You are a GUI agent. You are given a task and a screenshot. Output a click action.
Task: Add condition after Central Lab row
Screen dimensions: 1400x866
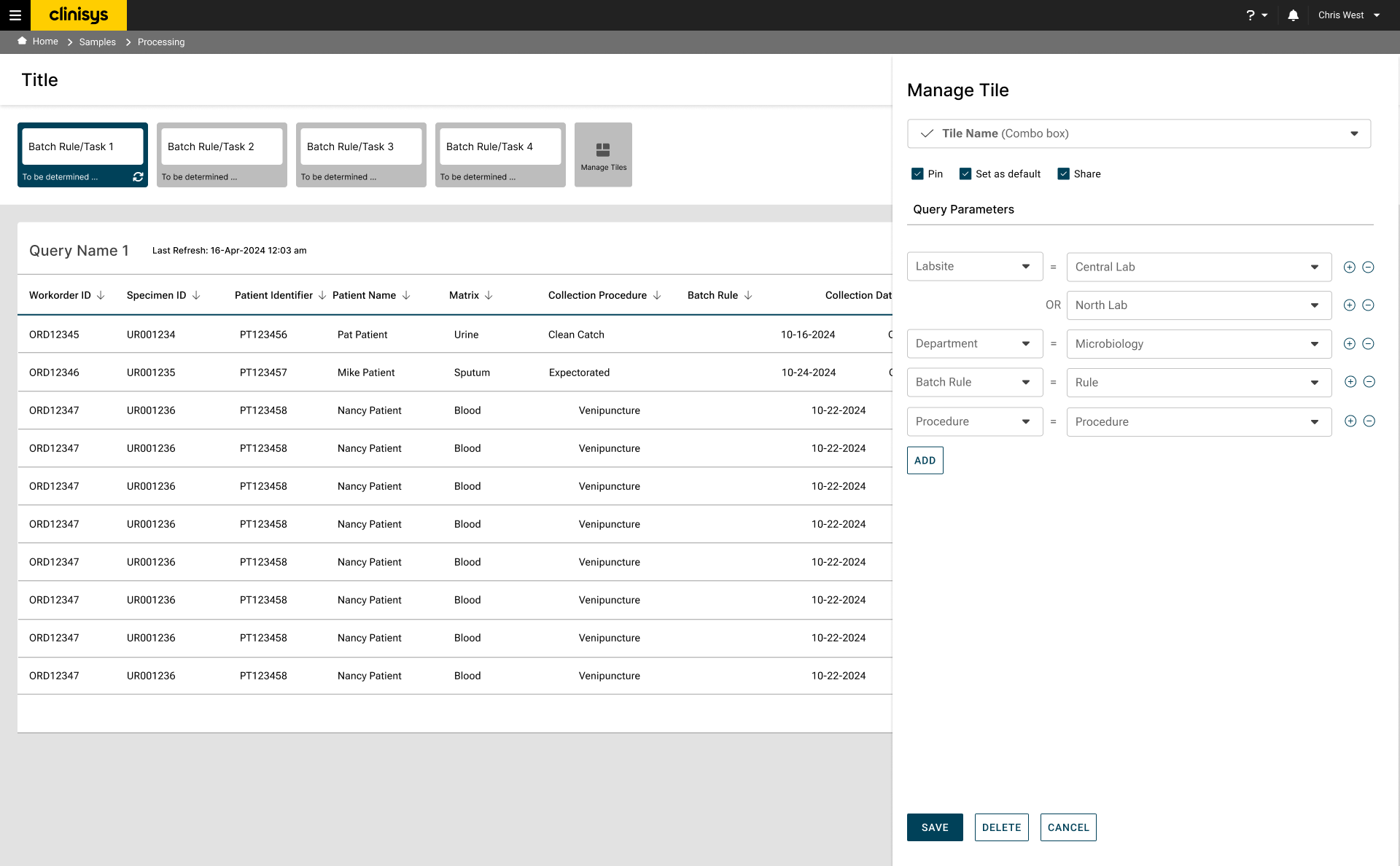1350,267
